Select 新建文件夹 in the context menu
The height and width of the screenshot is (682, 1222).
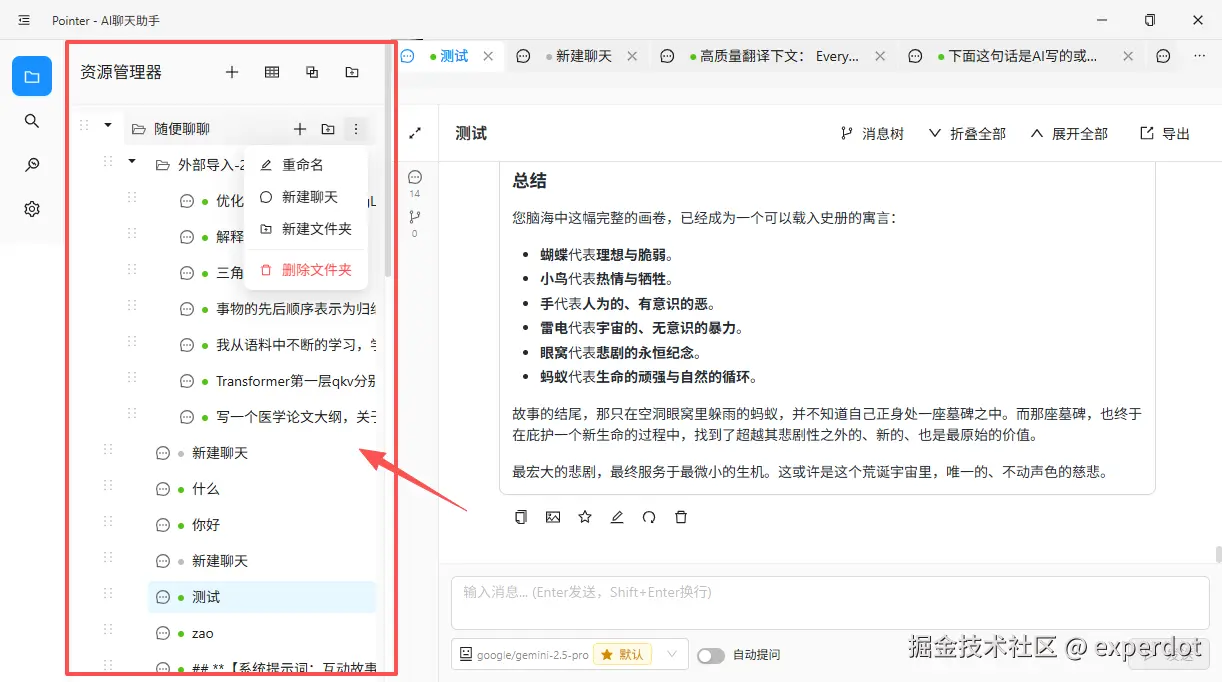pos(306,229)
